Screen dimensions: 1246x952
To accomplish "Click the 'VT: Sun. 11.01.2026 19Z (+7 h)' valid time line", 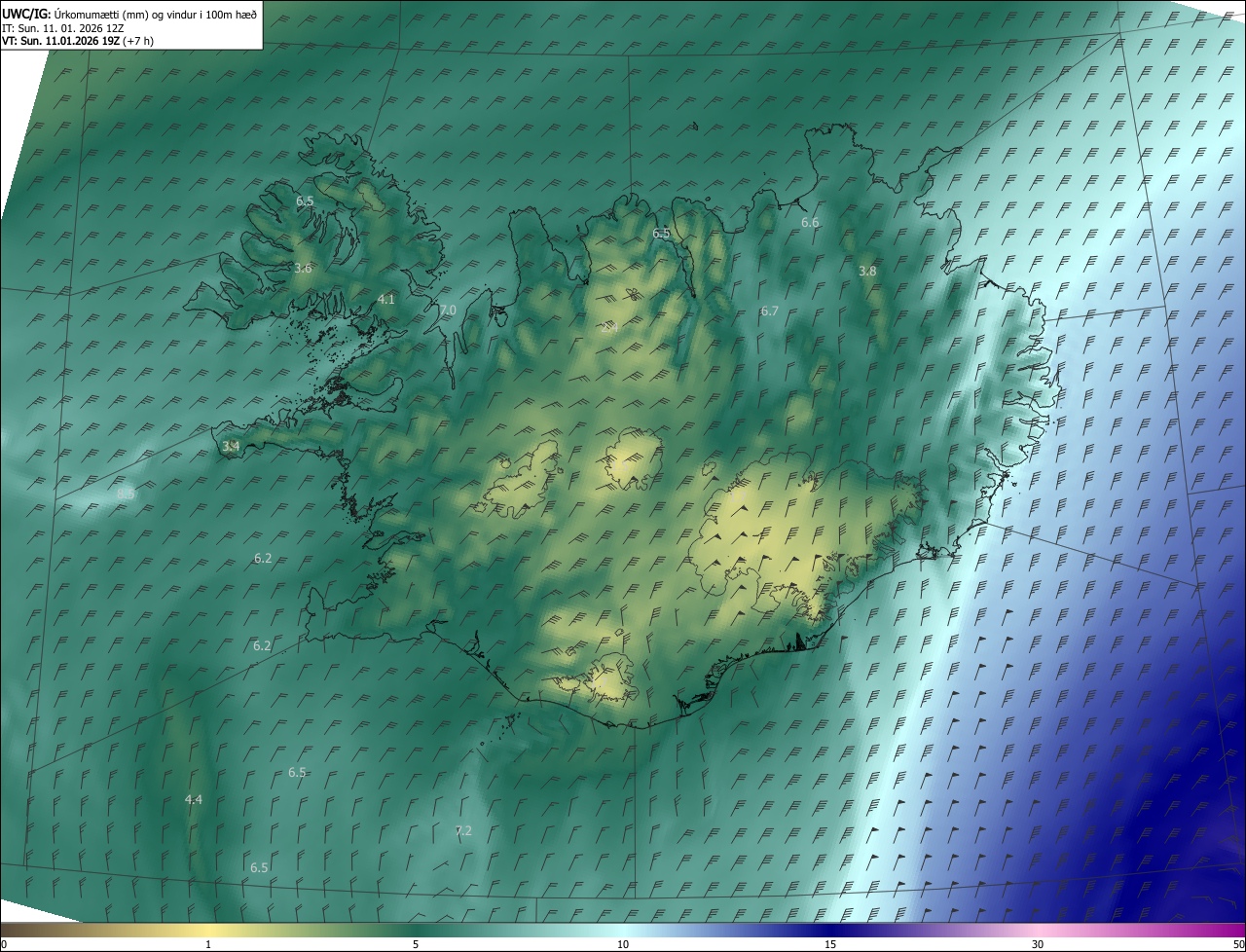I will [x=78, y=41].
